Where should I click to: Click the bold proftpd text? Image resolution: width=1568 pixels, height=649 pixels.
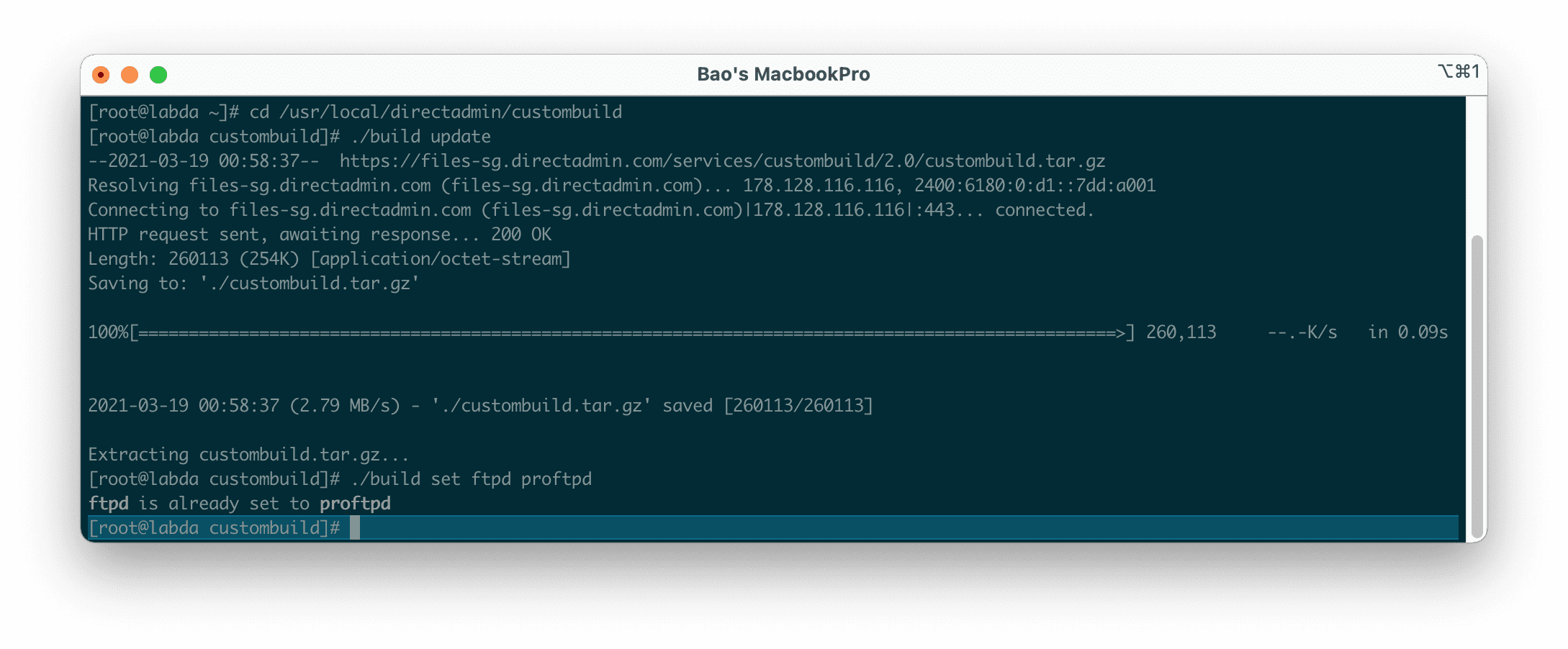click(355, 503)
